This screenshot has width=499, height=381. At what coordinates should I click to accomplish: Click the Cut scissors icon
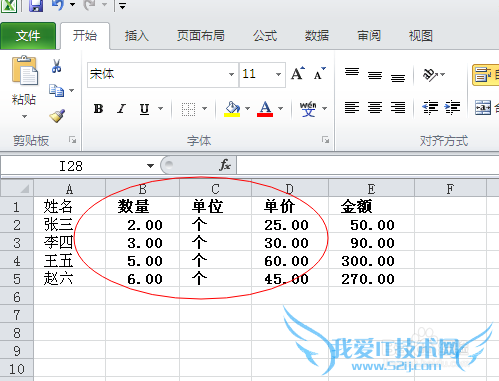tap(56, 66)
